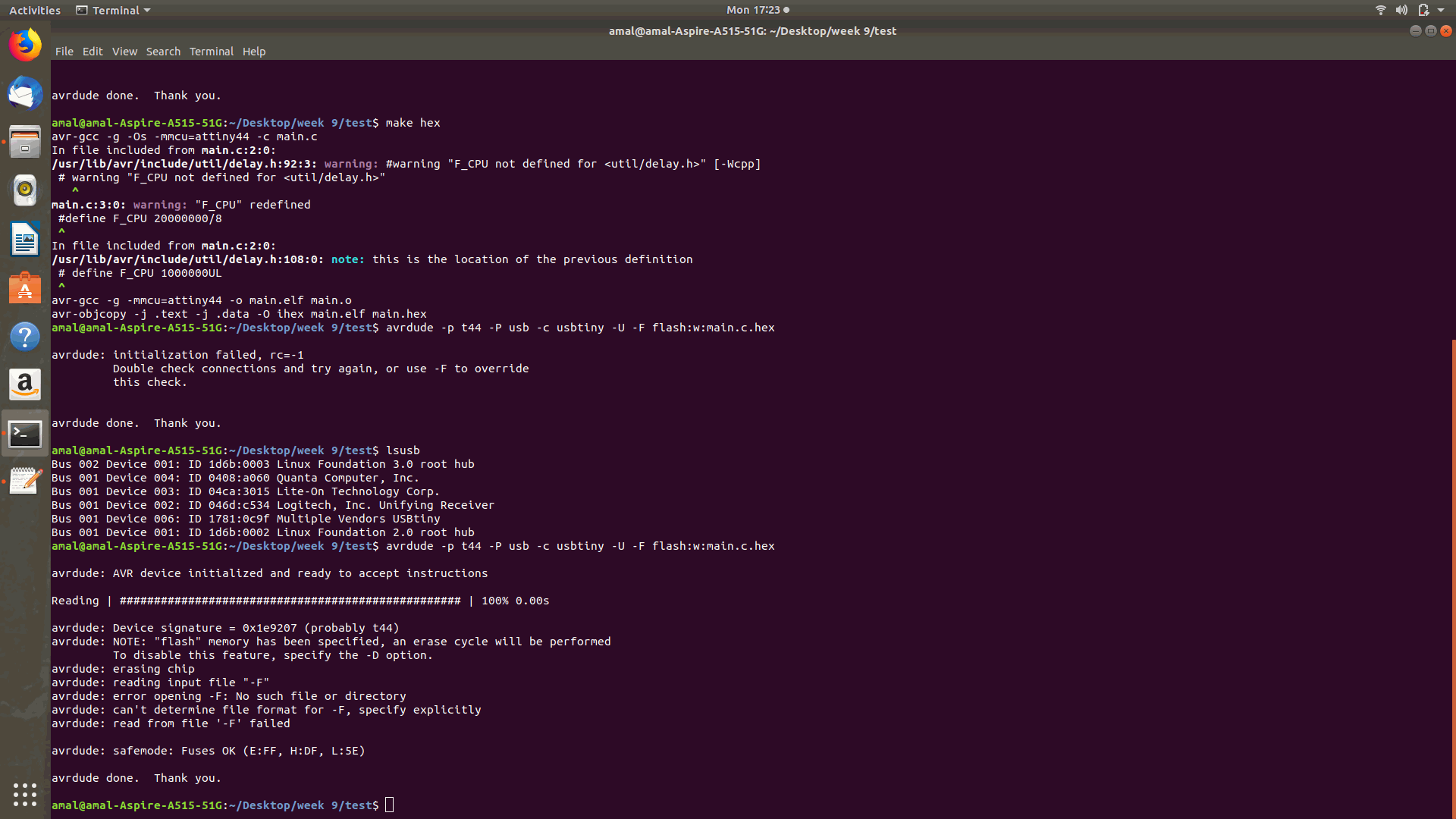Launch Thunderbird mail from the dock
Screen dimensions: 1456x819
pyautogui.click(x=25, y=93)
